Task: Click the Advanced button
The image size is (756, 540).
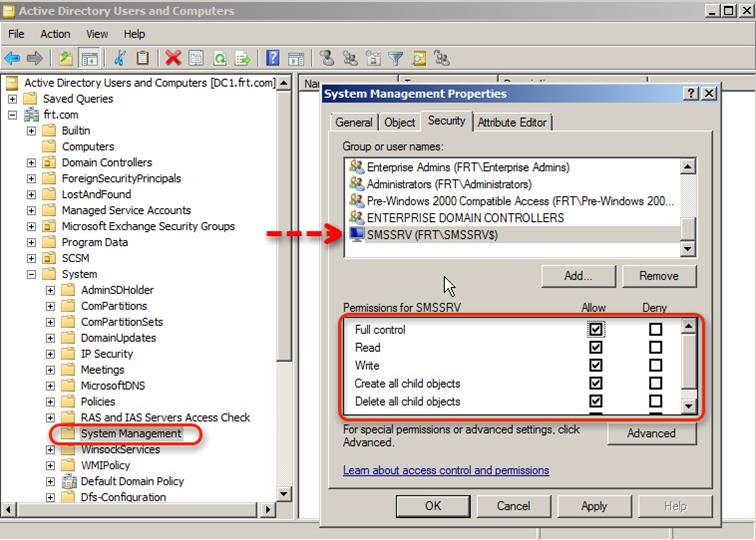Action: 651,433
